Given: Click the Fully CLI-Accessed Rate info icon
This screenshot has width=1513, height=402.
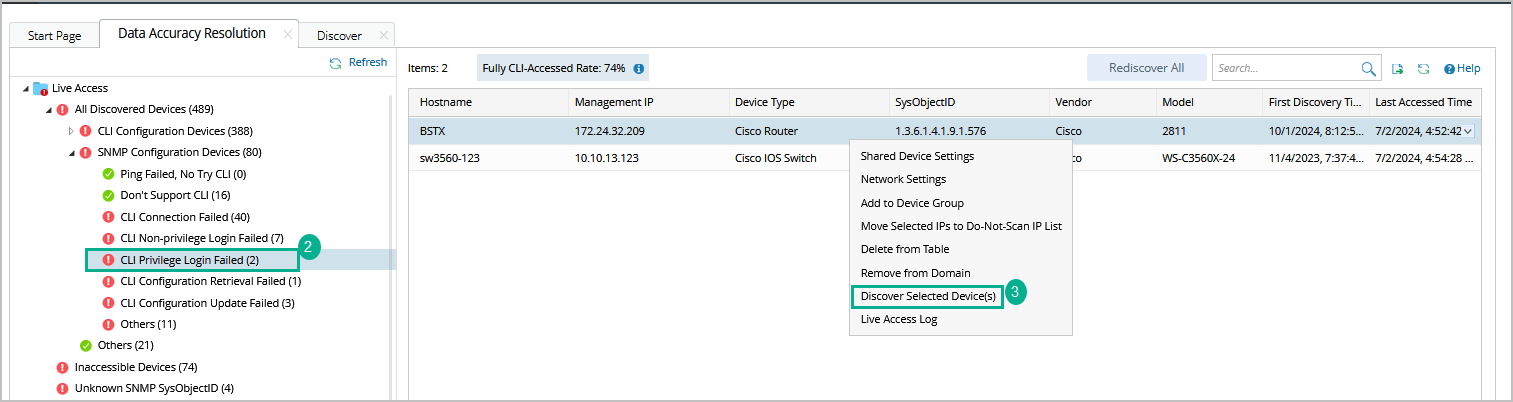Looking at the screenshot, I should click(639, 69).
